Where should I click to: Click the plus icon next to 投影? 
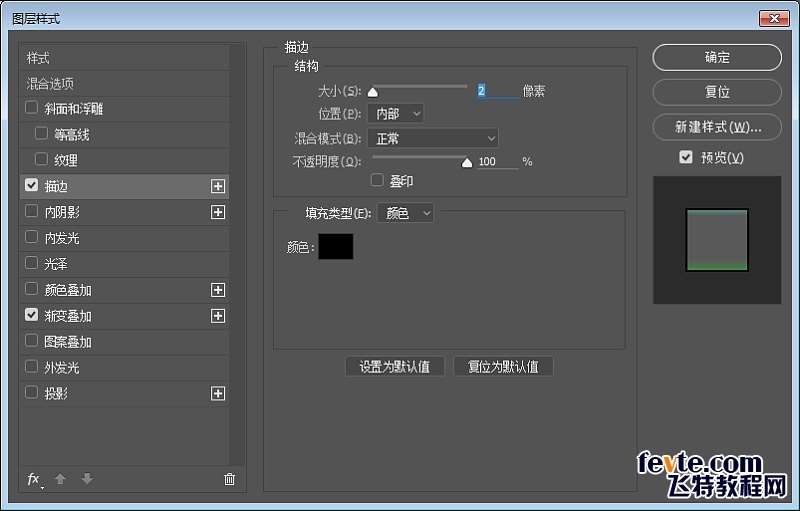pyautogui.click(x=218, y=393)
